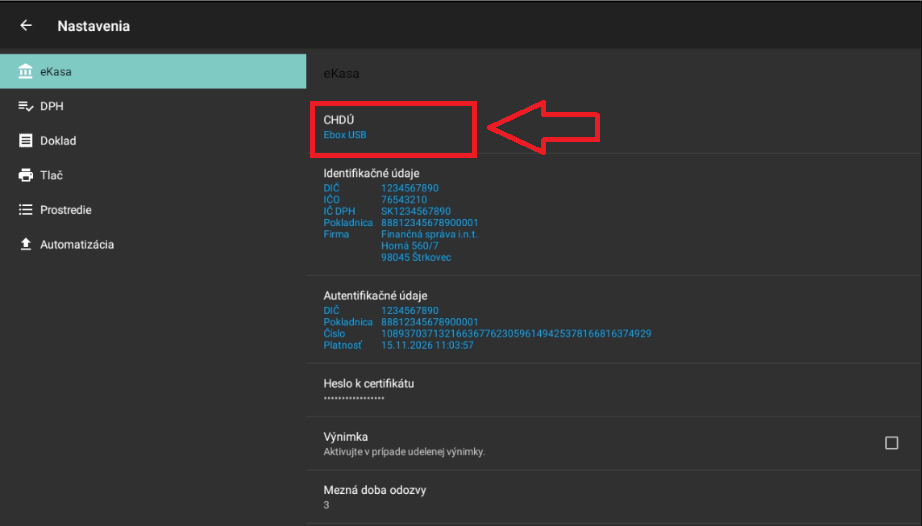Click the Doklad document icon

click(26, 141)
